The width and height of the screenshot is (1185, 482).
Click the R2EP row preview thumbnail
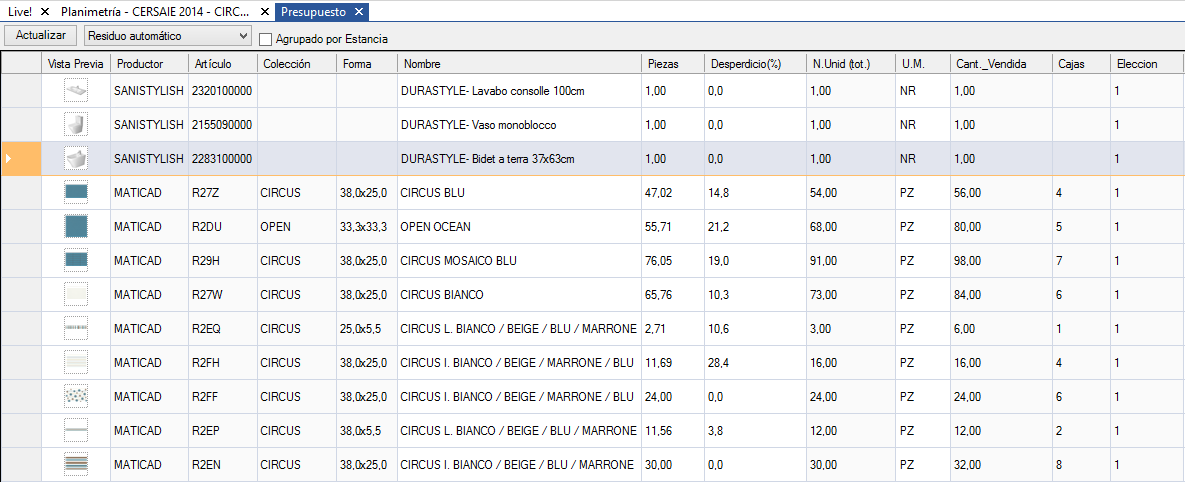(x=76, y=431)
